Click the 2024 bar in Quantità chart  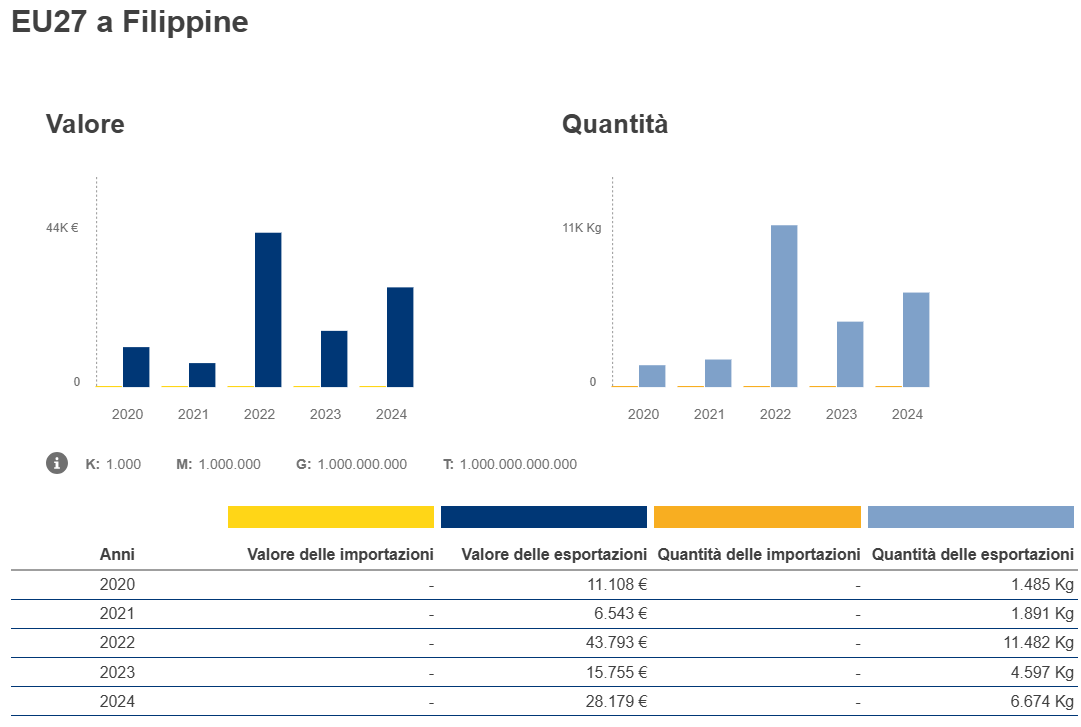tap(916, 340)
